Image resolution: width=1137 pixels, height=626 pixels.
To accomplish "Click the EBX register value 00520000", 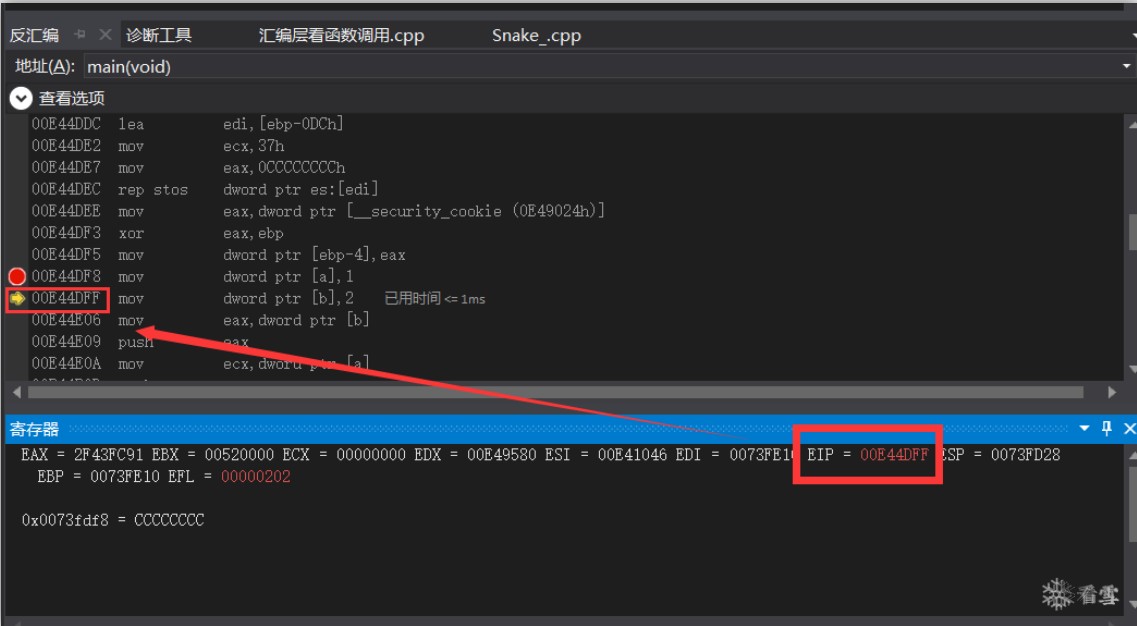I will 239,455.
